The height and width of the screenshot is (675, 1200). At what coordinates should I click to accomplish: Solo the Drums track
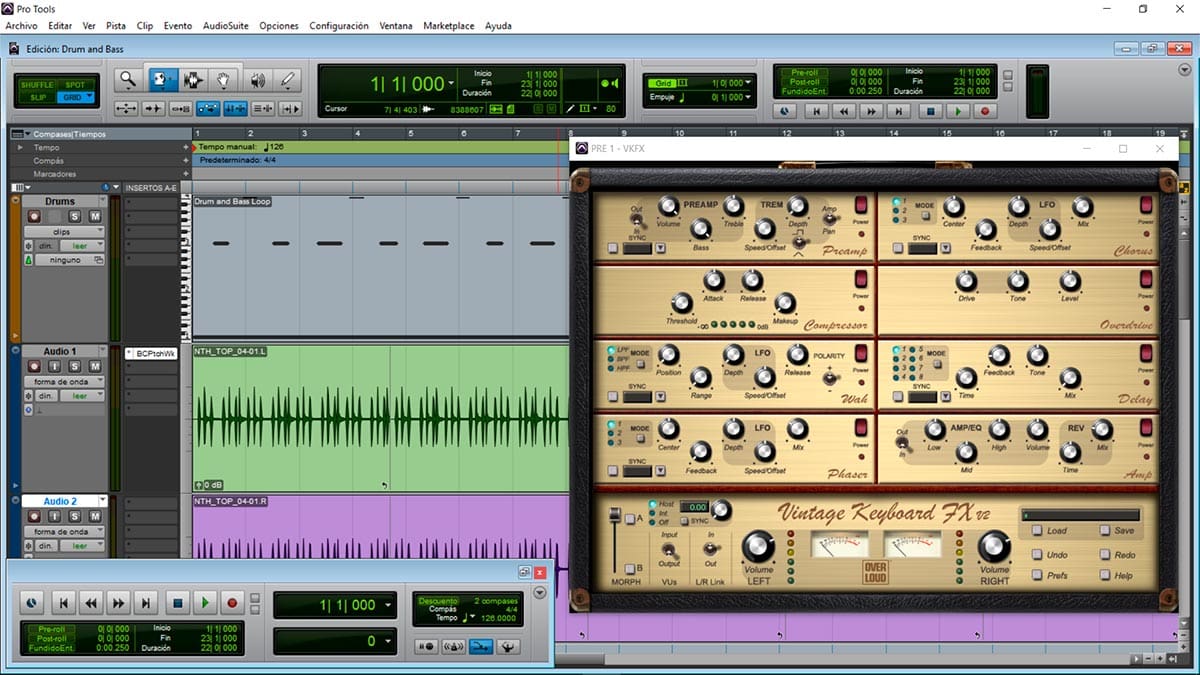coord(74,217)
